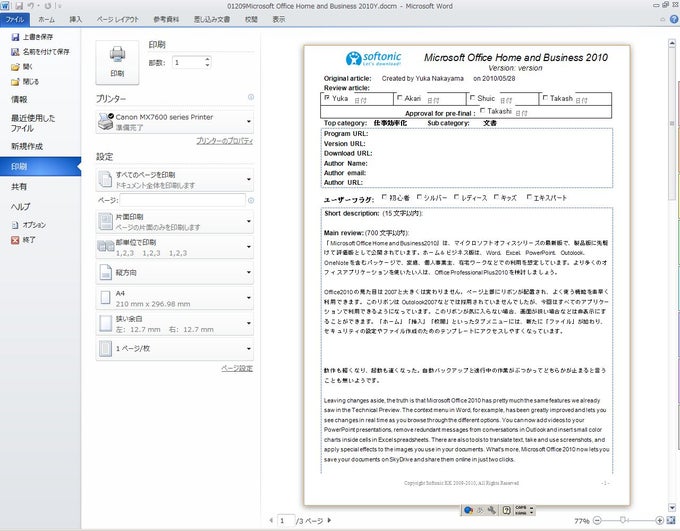Image resolution: width=680 pixels, height=531 pixels.
Task: Toggle the Shuic checkbox in preview
Action: pyautogui.click(x=472, y=98)
